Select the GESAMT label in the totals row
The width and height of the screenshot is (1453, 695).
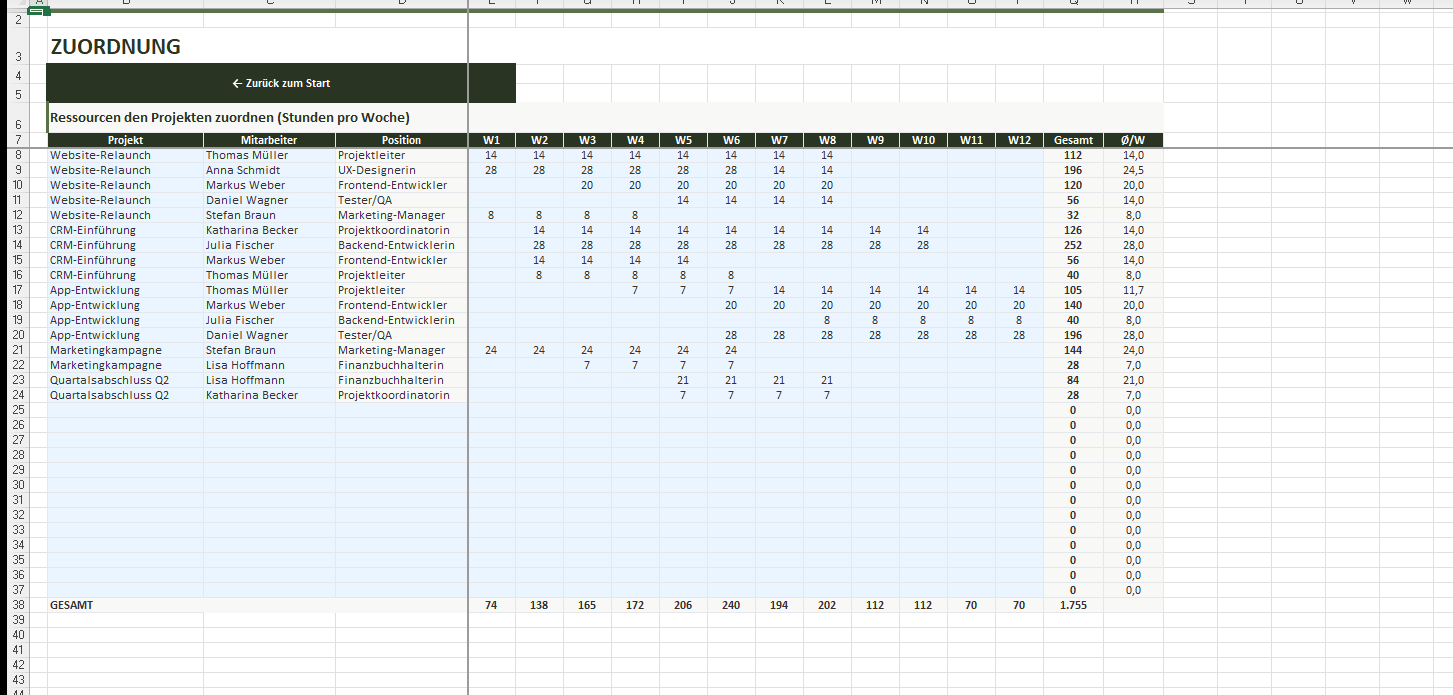click(x=72, y=605)
